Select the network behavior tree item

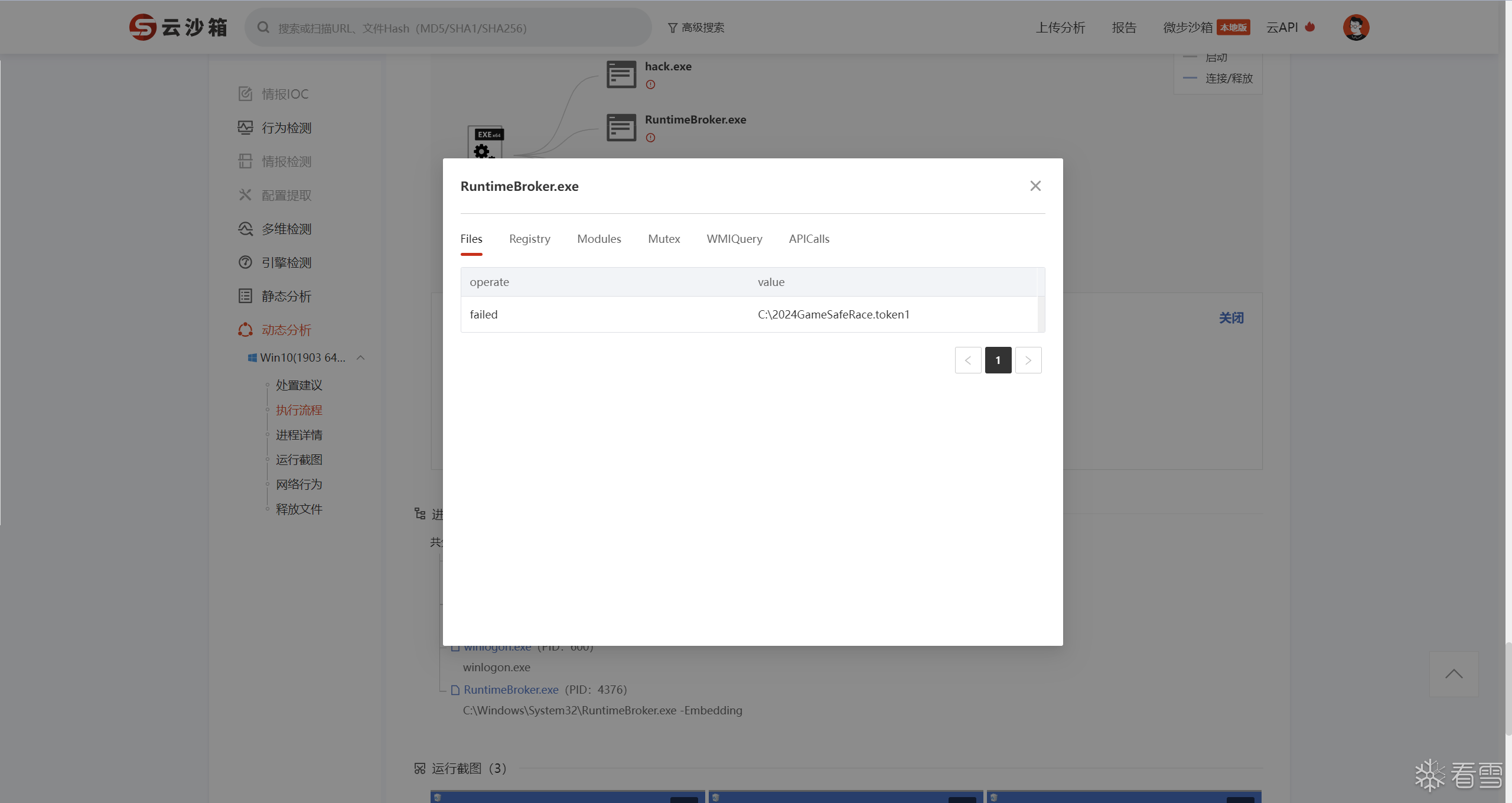click(x=299, y=485)
